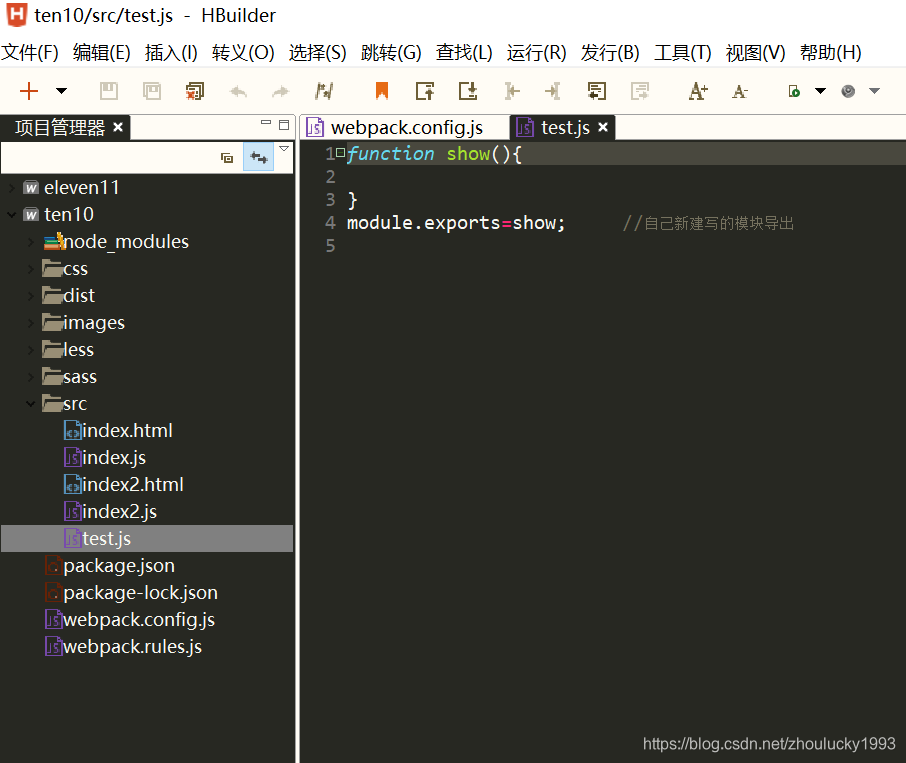
Task: Open the 转义(O) menu
Action: coord(243,53)
